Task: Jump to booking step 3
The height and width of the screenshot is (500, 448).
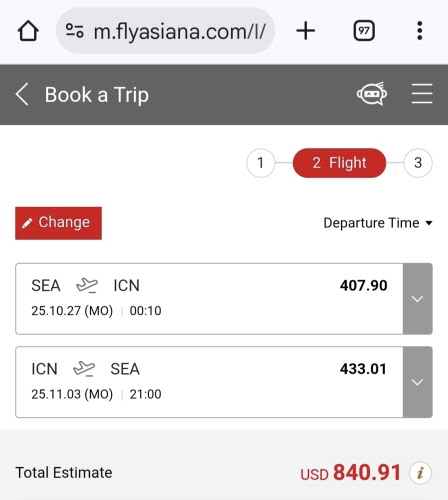Action: click(x=418, y=163)
